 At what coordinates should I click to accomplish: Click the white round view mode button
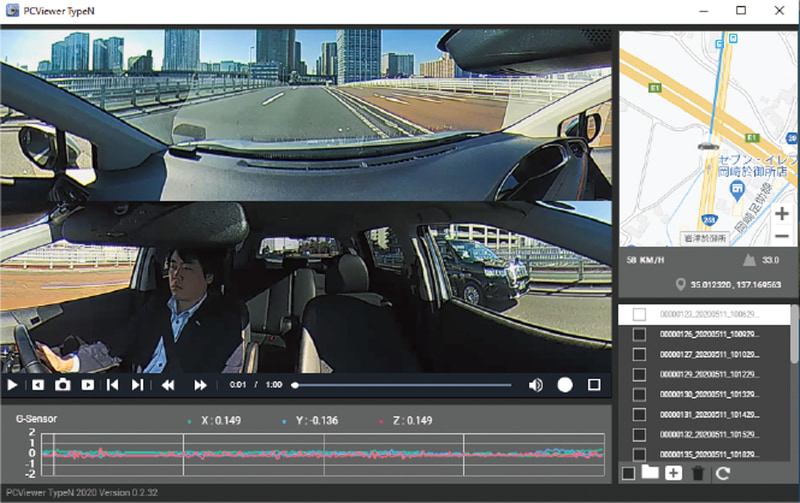coord(565,385)
